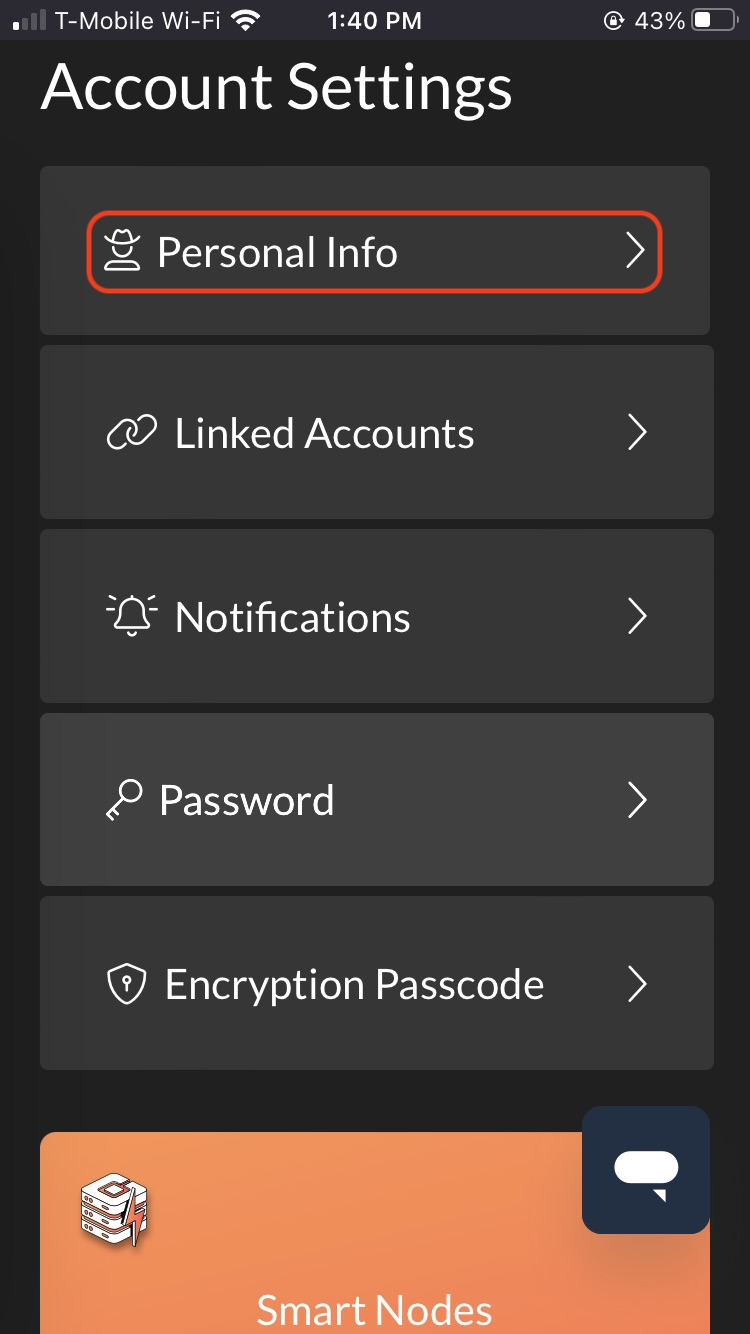Tap the bell Notifications icon
The width and height of the screenshot is (750, 1334).
(132, 615)
